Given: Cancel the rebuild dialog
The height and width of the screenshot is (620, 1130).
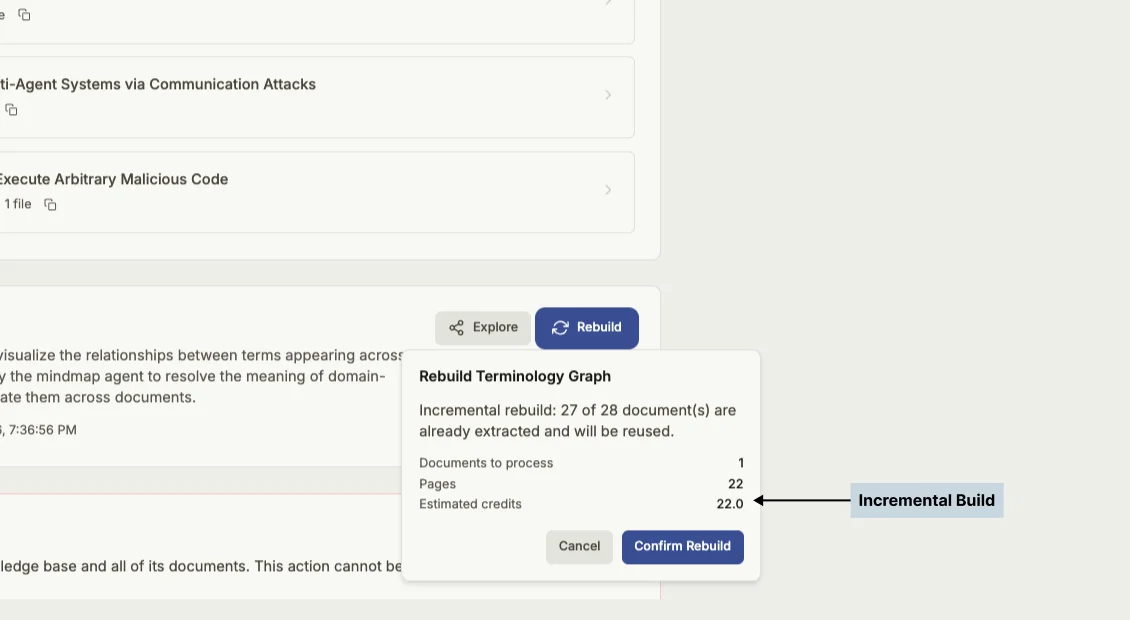Looking at the screenshot, I should 579,546.
